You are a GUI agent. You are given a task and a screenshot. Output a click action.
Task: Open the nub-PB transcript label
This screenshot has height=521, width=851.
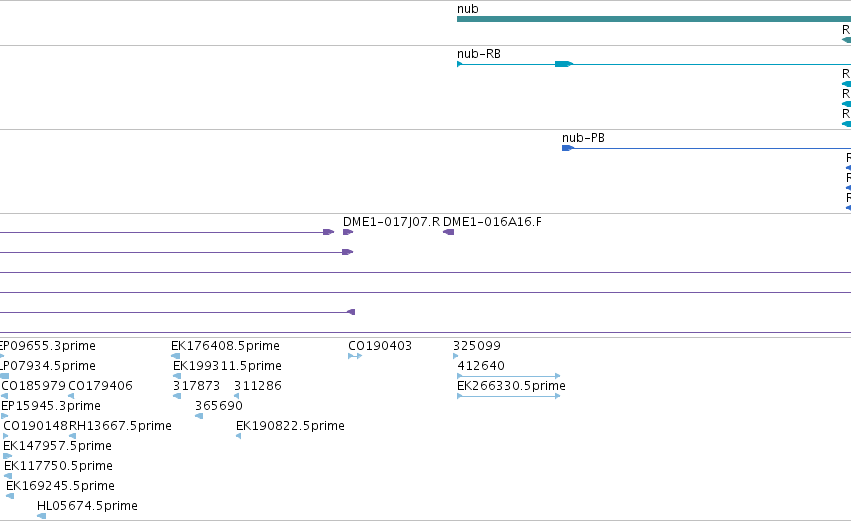coord(583,138)
